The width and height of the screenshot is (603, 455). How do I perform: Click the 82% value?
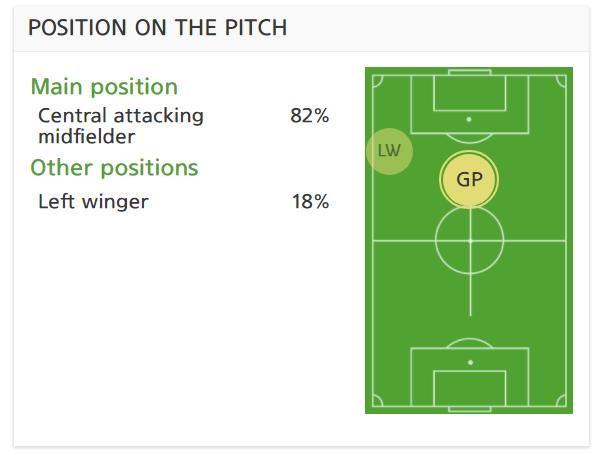[x=310, y=115]
